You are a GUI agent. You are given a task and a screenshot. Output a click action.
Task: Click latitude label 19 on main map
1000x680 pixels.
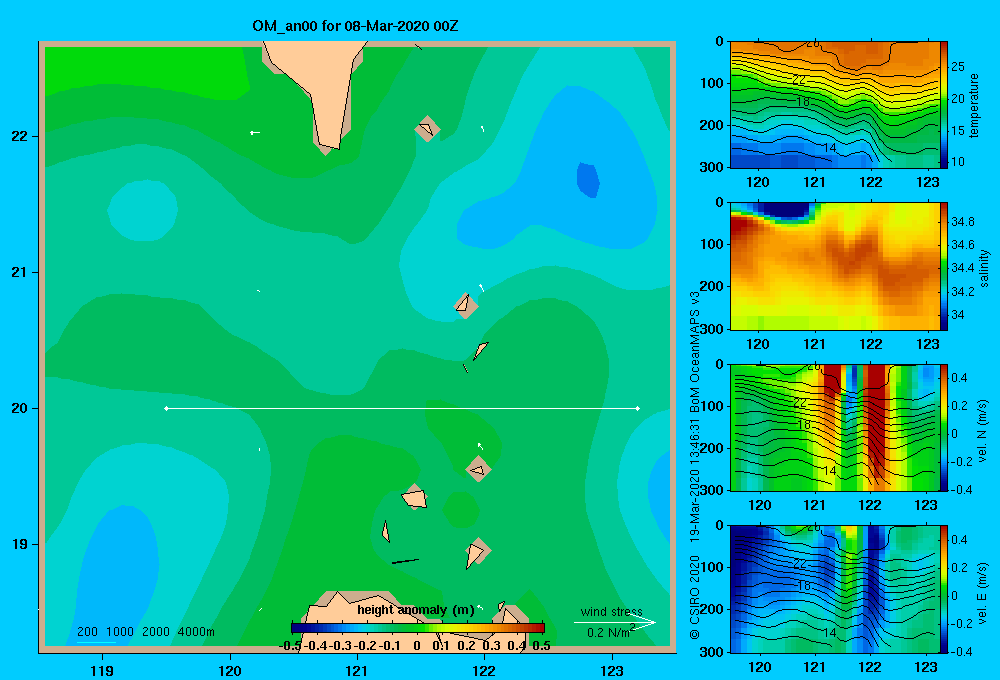20,544
